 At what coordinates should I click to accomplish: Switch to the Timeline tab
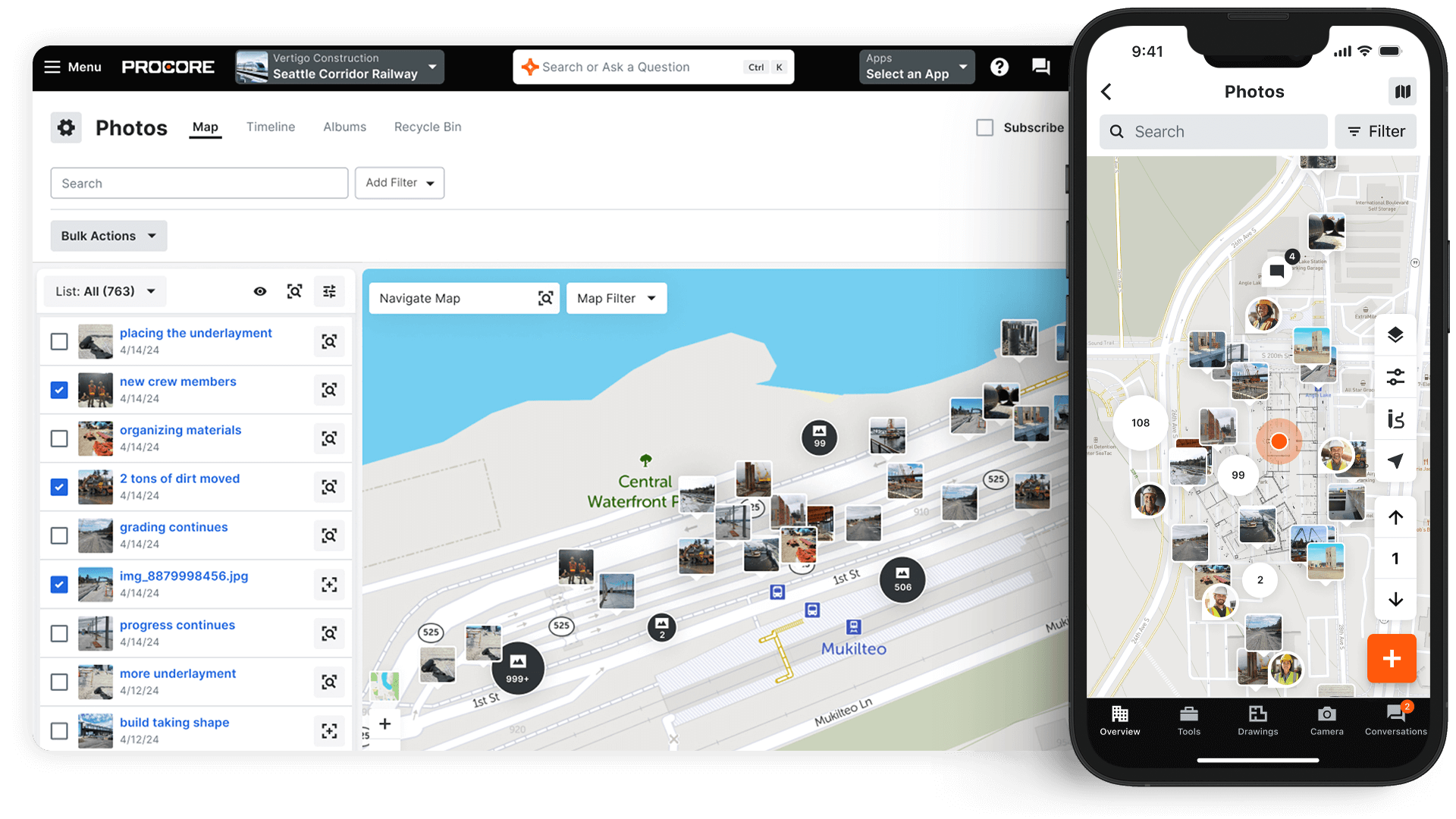[270, 126]
